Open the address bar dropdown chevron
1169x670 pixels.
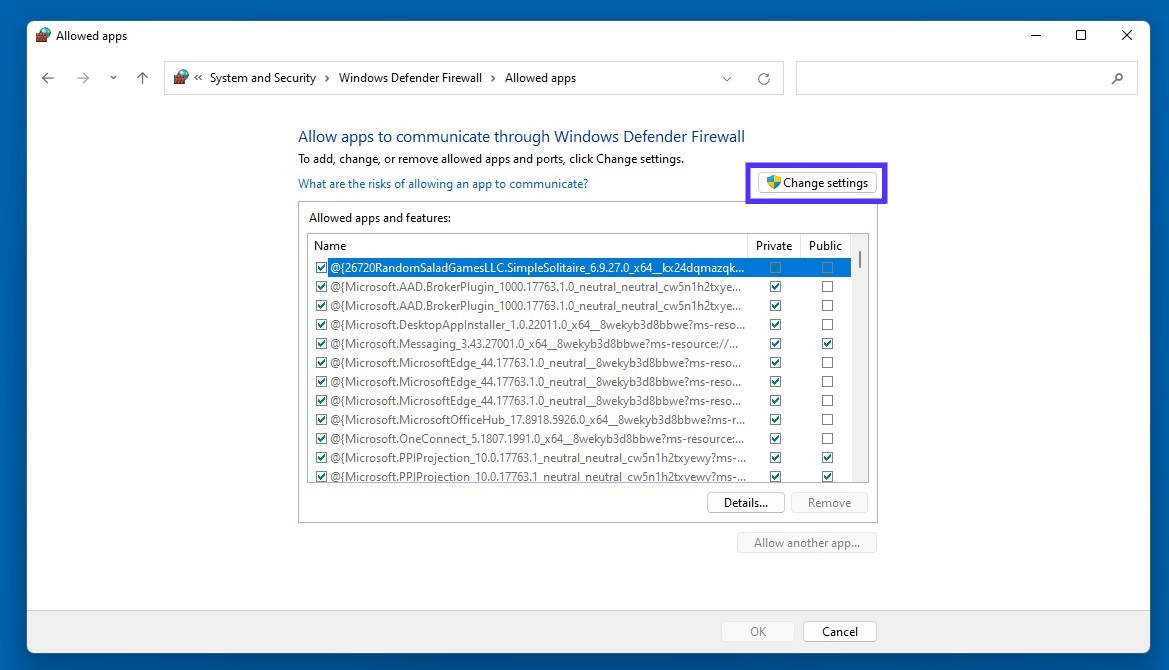pos(727,78)
